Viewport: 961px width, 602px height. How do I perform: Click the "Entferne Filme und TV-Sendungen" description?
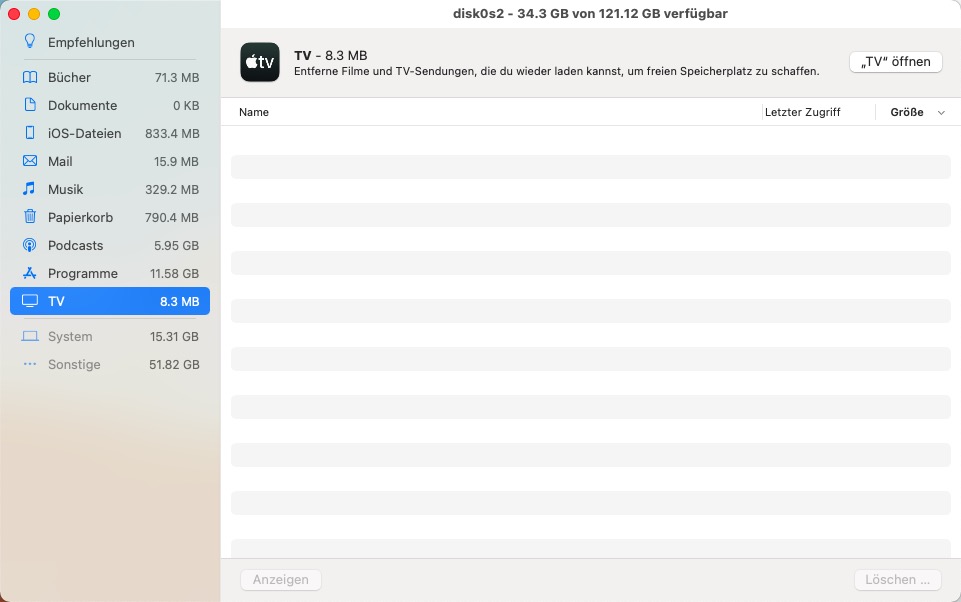(556, 71)
